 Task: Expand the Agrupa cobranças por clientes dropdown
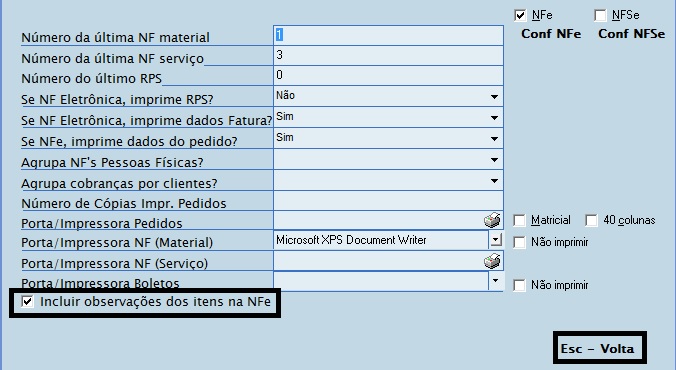(494, 181)
